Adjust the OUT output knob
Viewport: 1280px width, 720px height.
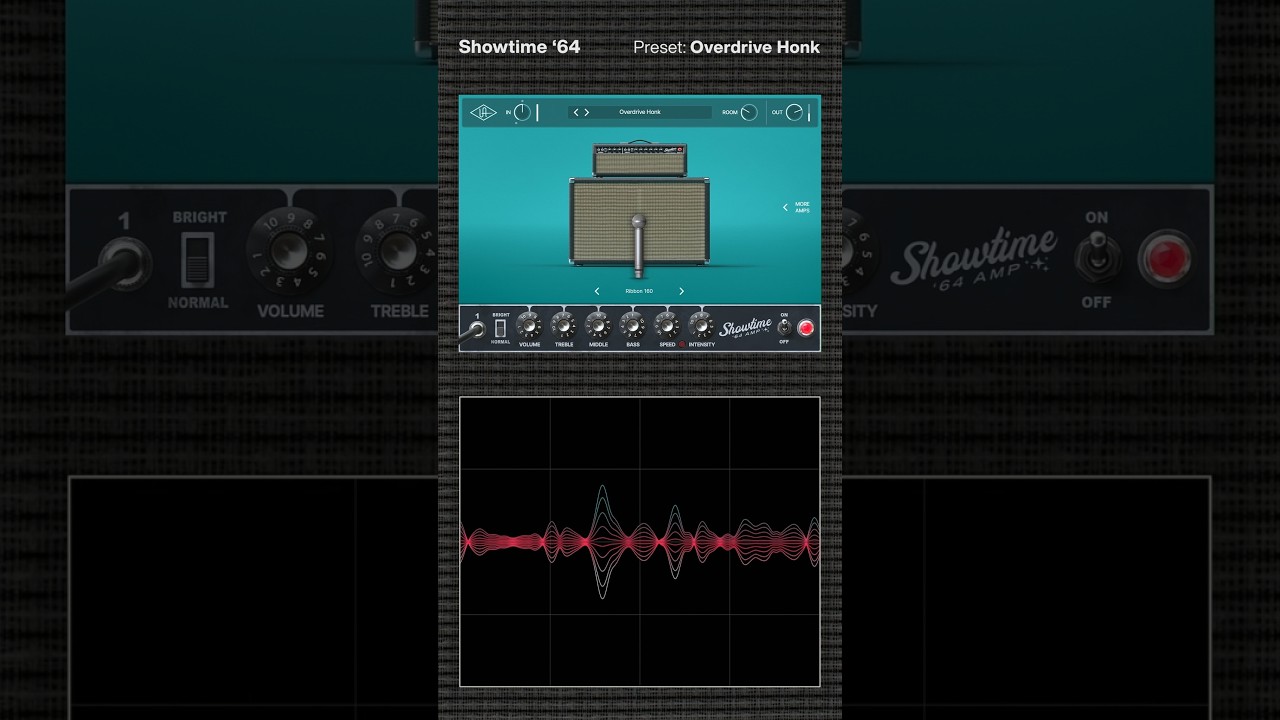coord(794,112)
